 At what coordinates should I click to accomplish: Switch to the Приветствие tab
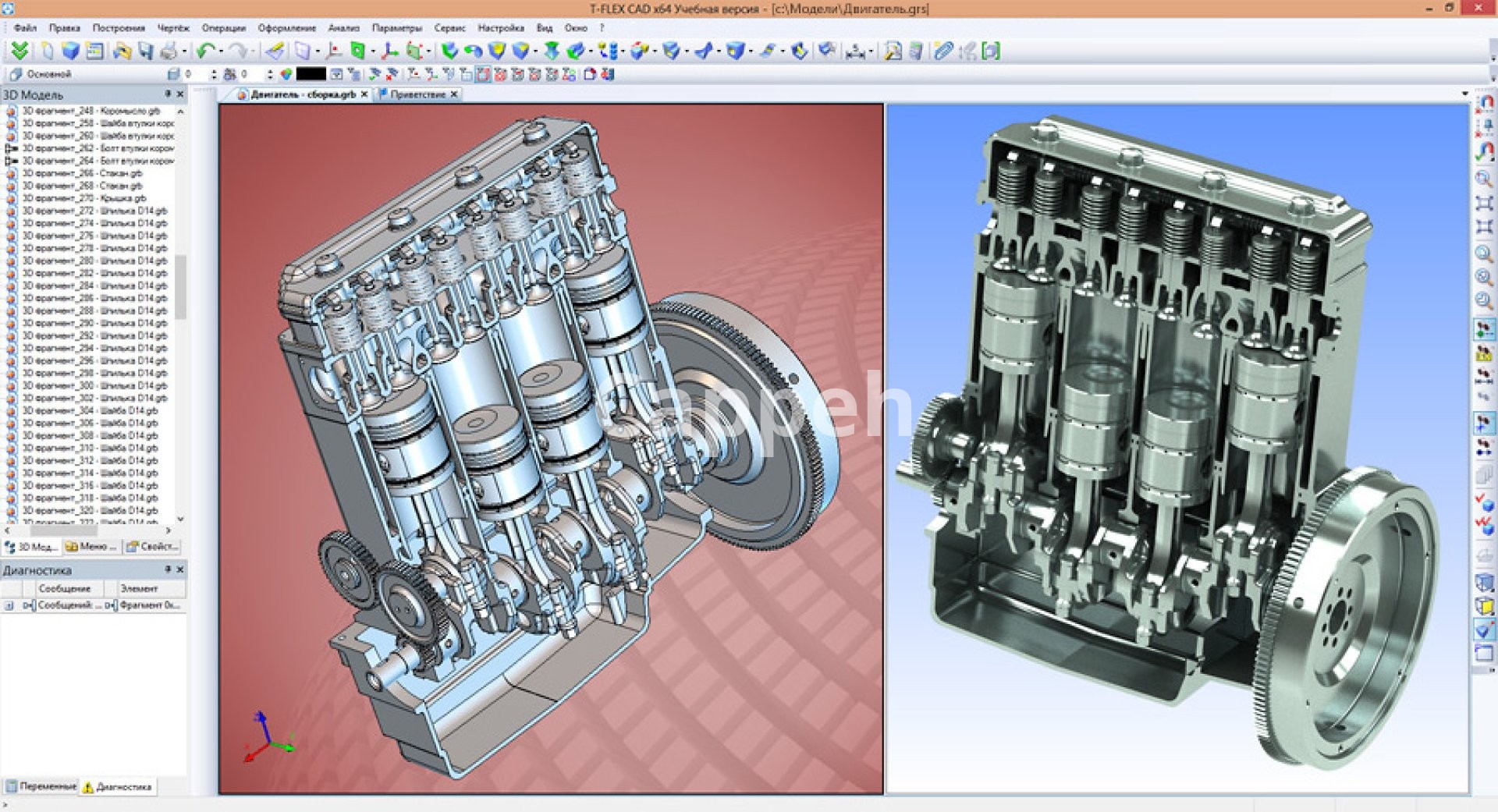pos(417,94)
